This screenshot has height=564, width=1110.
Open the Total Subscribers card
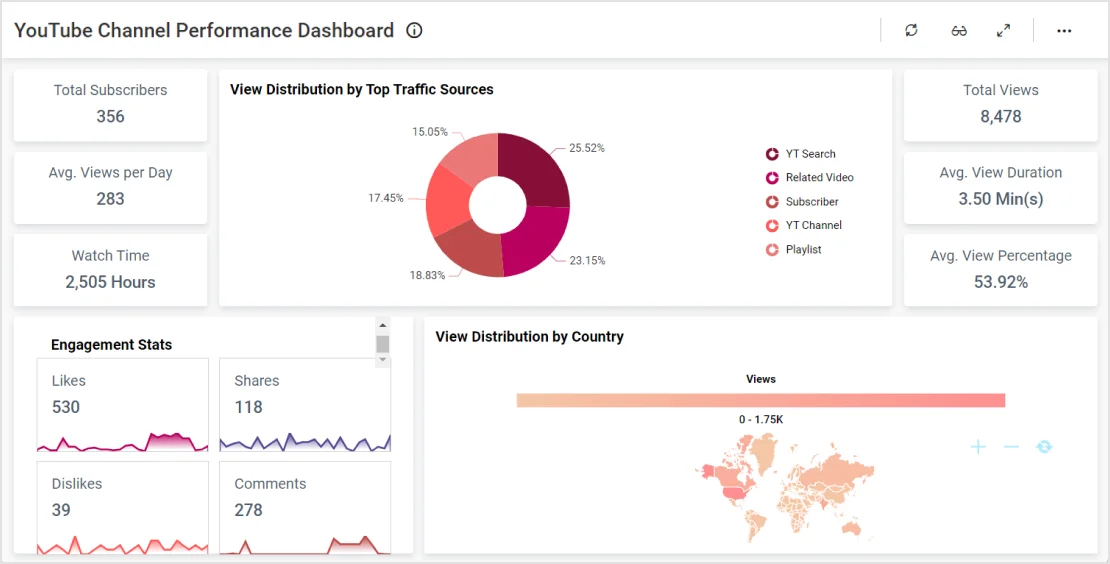[x=110, y=104]
